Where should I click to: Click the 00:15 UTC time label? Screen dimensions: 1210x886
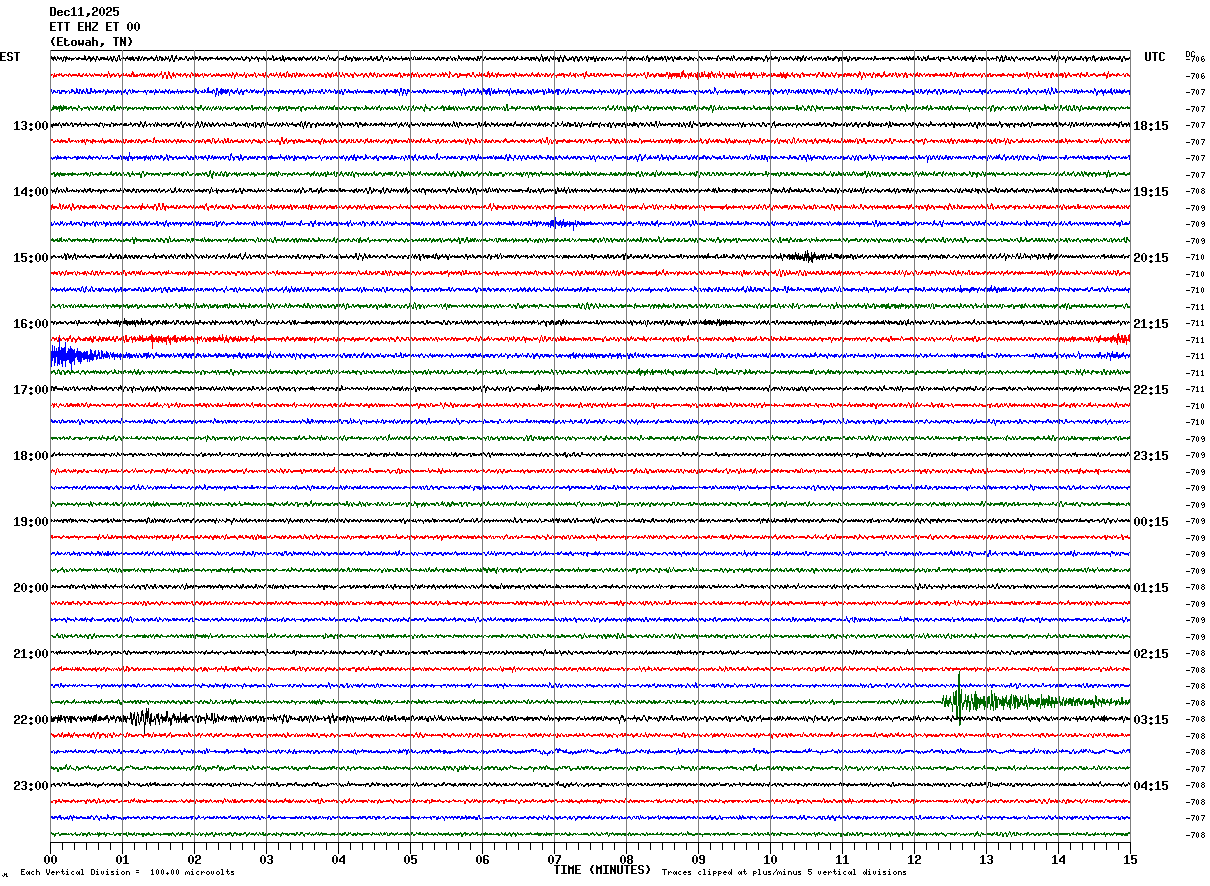1150,522
